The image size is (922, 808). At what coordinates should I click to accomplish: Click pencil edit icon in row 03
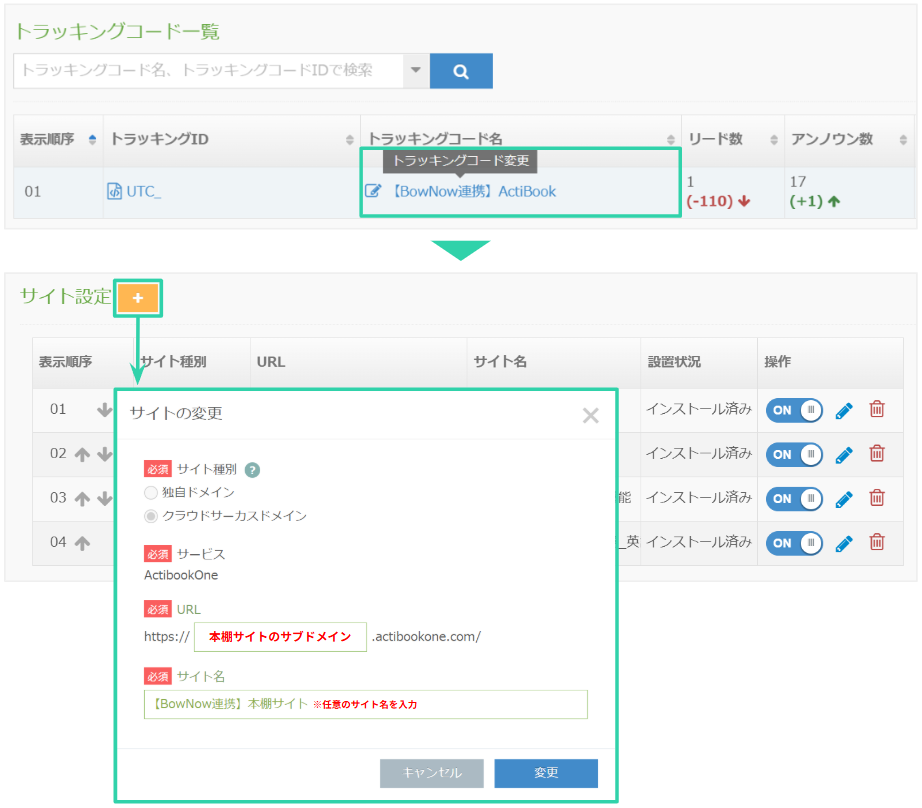click(x=844, y=498)
